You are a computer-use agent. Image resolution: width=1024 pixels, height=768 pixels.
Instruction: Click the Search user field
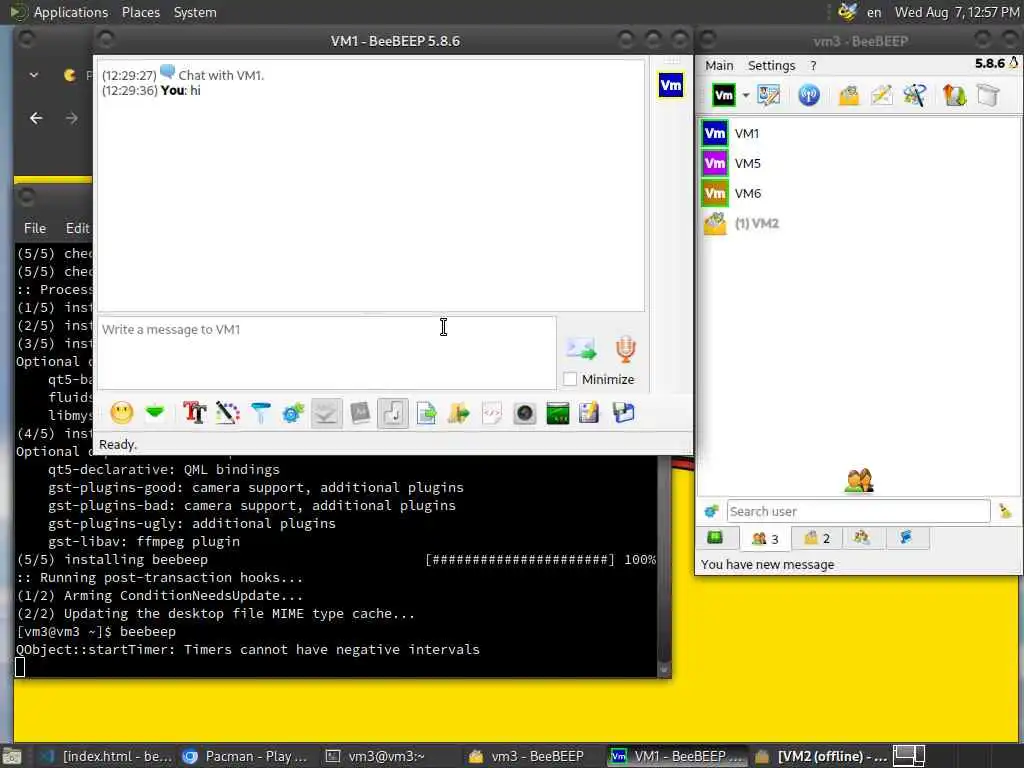[x=858, y=511]
